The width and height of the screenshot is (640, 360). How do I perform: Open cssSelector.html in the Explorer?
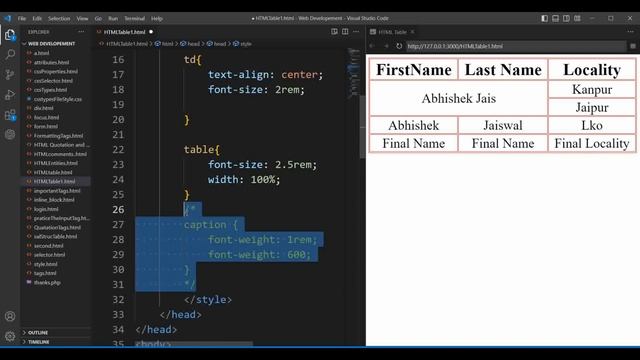pos(53,81)
